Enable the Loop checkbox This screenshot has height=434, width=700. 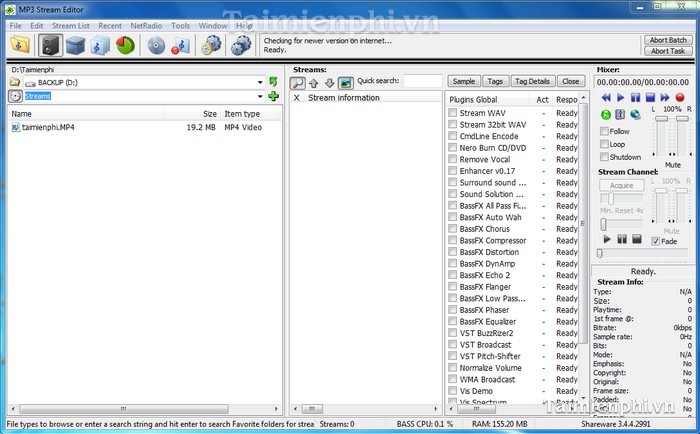click(604, 144)
